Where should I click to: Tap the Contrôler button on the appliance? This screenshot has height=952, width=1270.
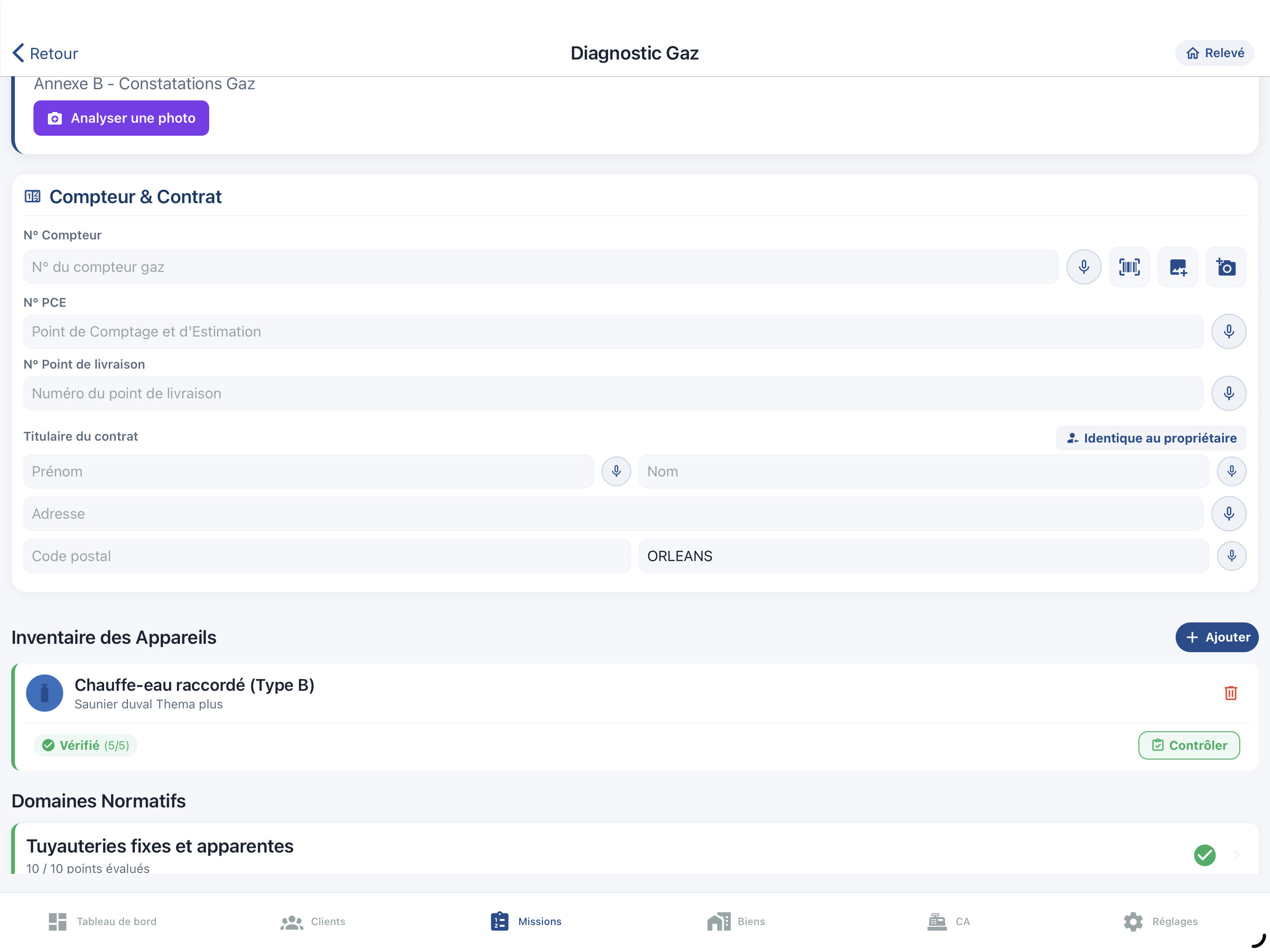1189,745
